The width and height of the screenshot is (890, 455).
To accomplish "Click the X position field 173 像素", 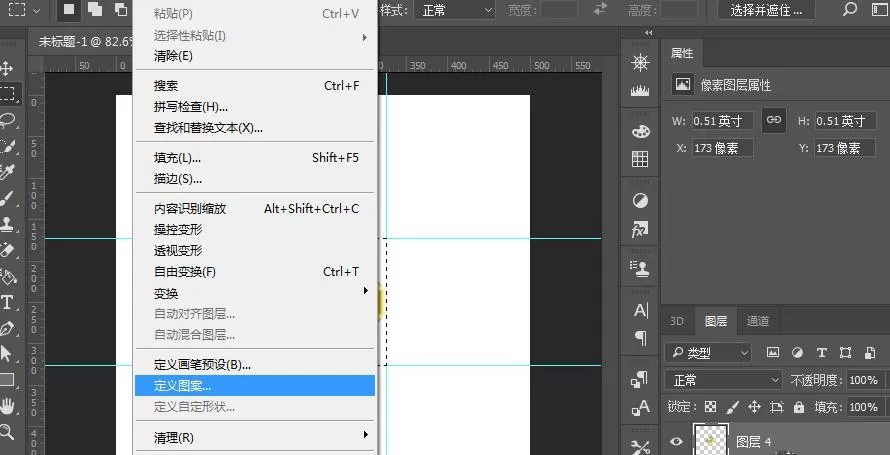I will 723,148.
